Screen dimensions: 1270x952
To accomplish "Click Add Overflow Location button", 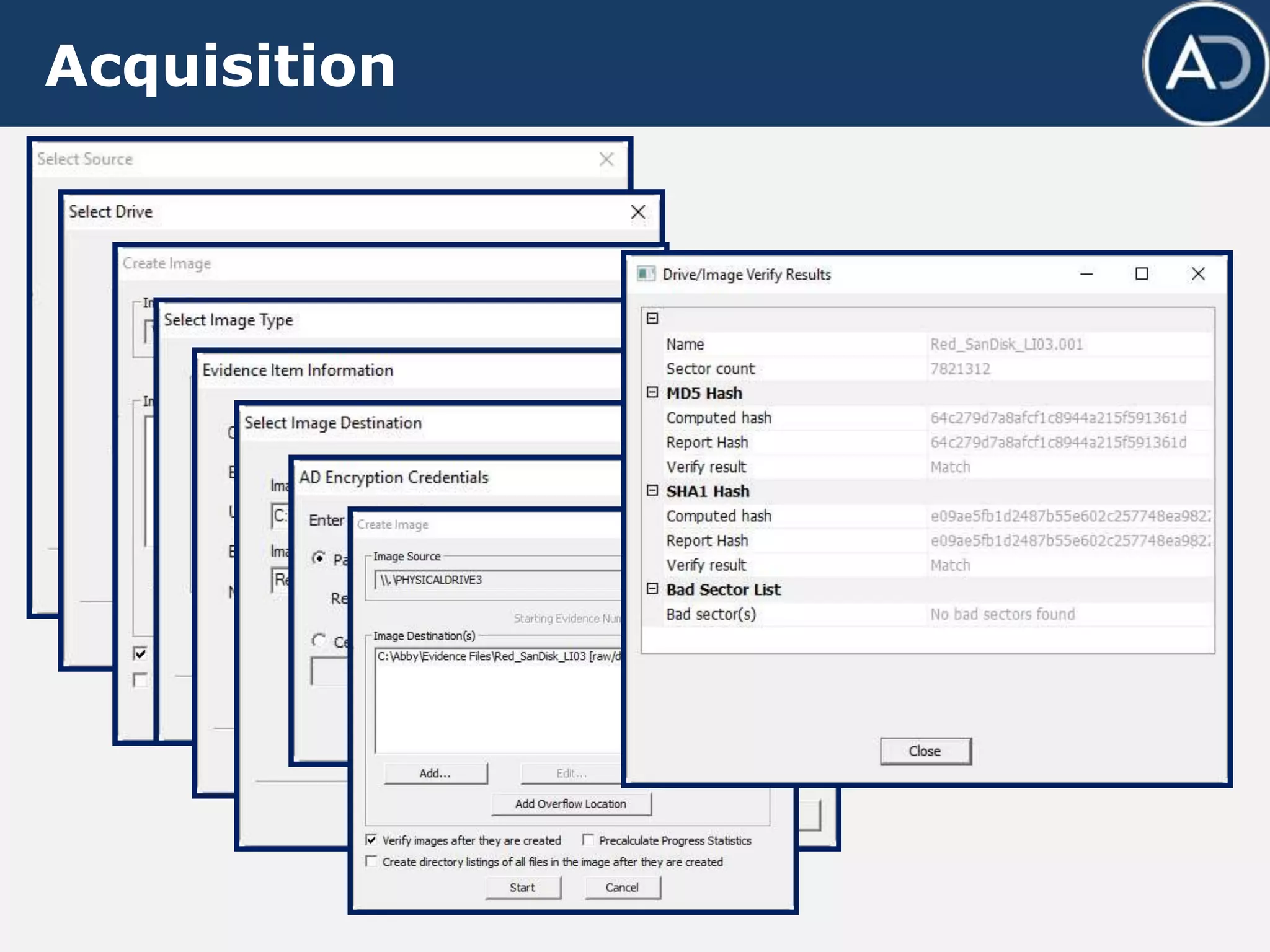I will pyautogui.click(x=571, y=804).
